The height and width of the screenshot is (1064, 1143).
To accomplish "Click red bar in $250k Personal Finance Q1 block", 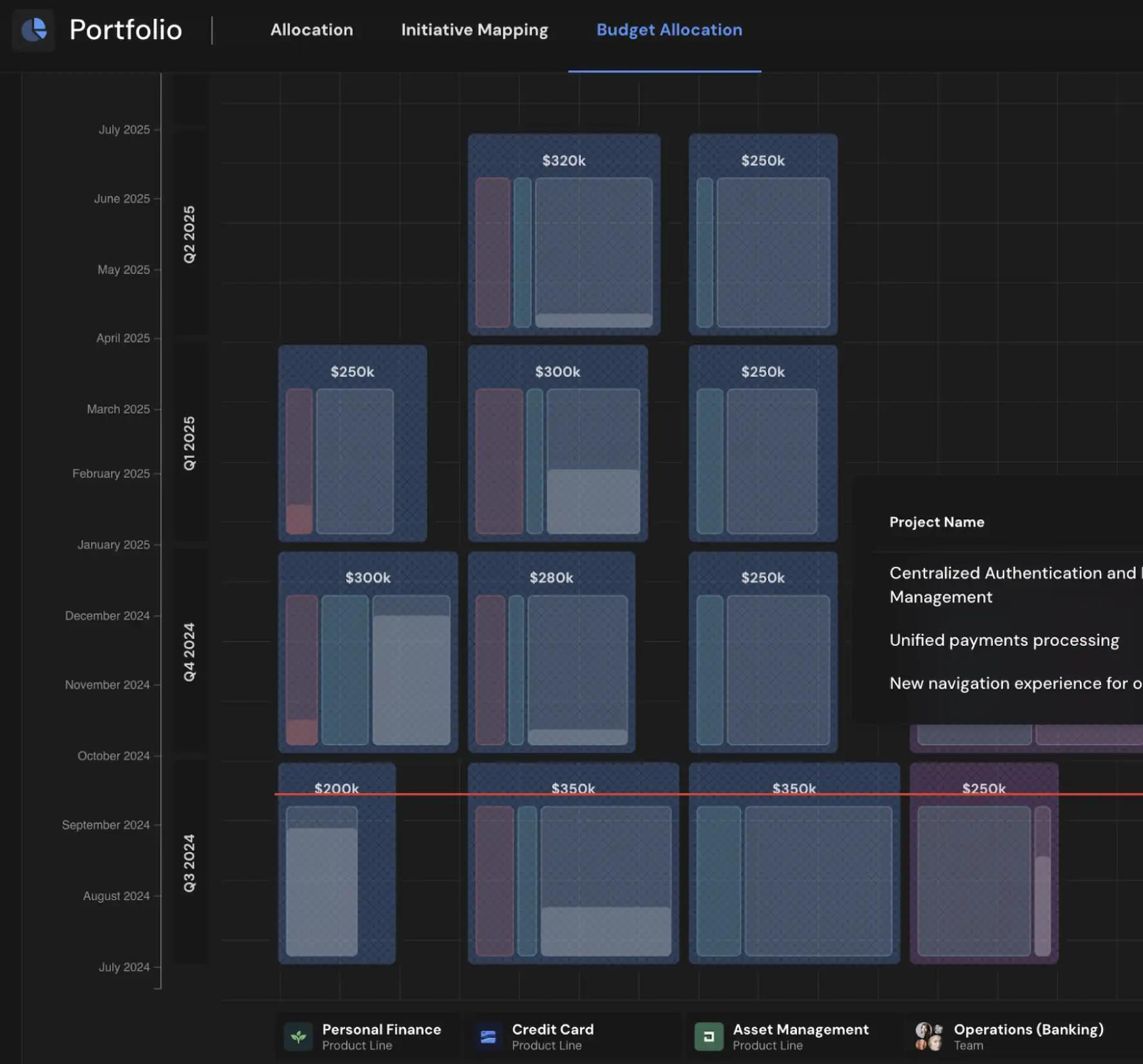I will (x=299, y=461).
